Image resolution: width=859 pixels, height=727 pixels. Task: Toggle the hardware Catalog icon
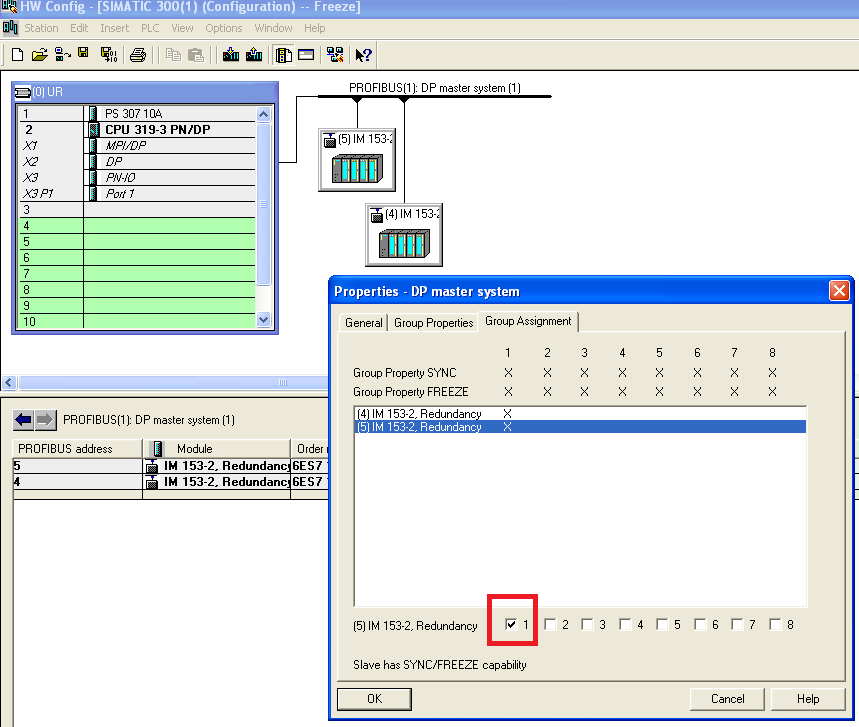click(x=283, y=55)
